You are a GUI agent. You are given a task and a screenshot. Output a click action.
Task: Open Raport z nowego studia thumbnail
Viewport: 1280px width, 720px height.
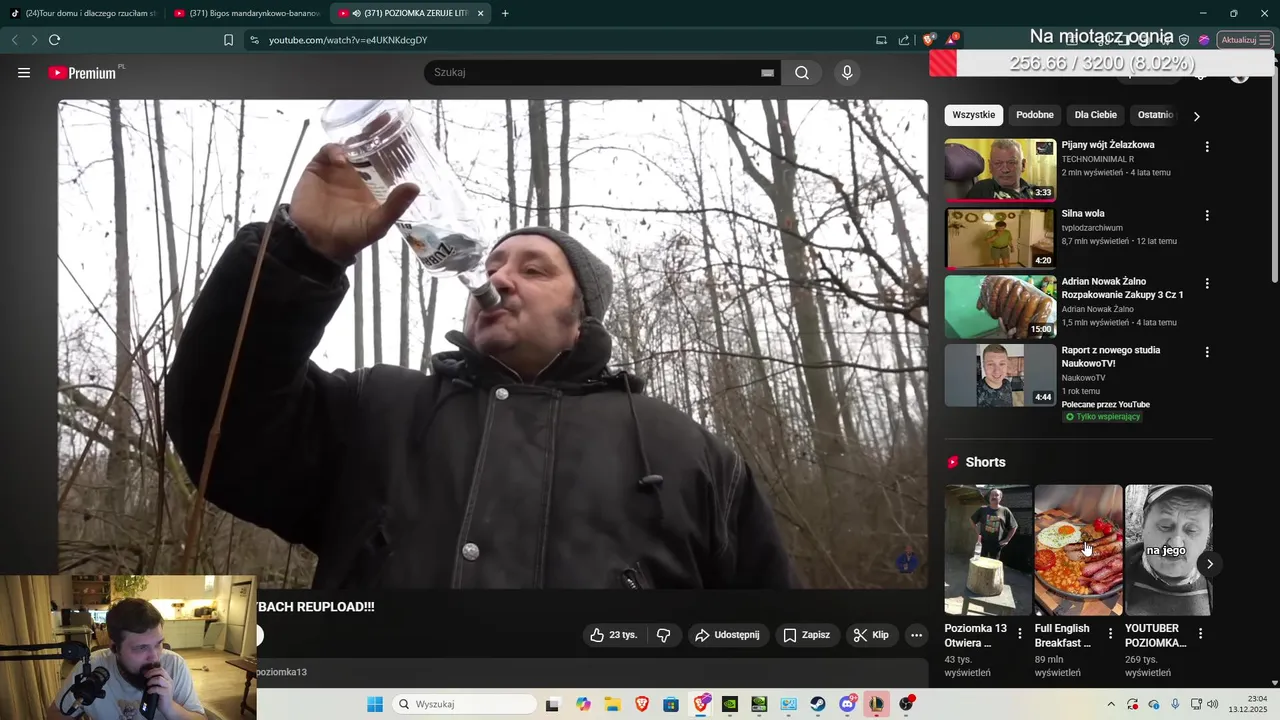point(1000,375)
